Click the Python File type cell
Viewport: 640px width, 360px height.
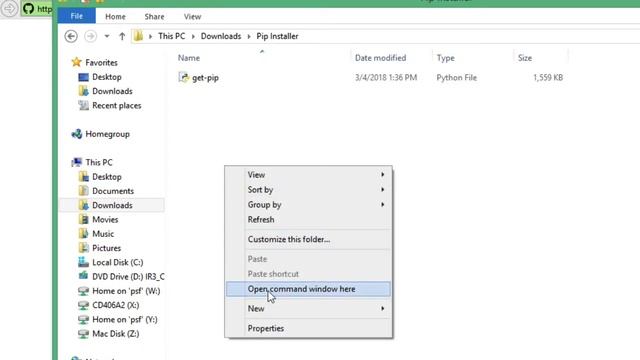point(457,78)
